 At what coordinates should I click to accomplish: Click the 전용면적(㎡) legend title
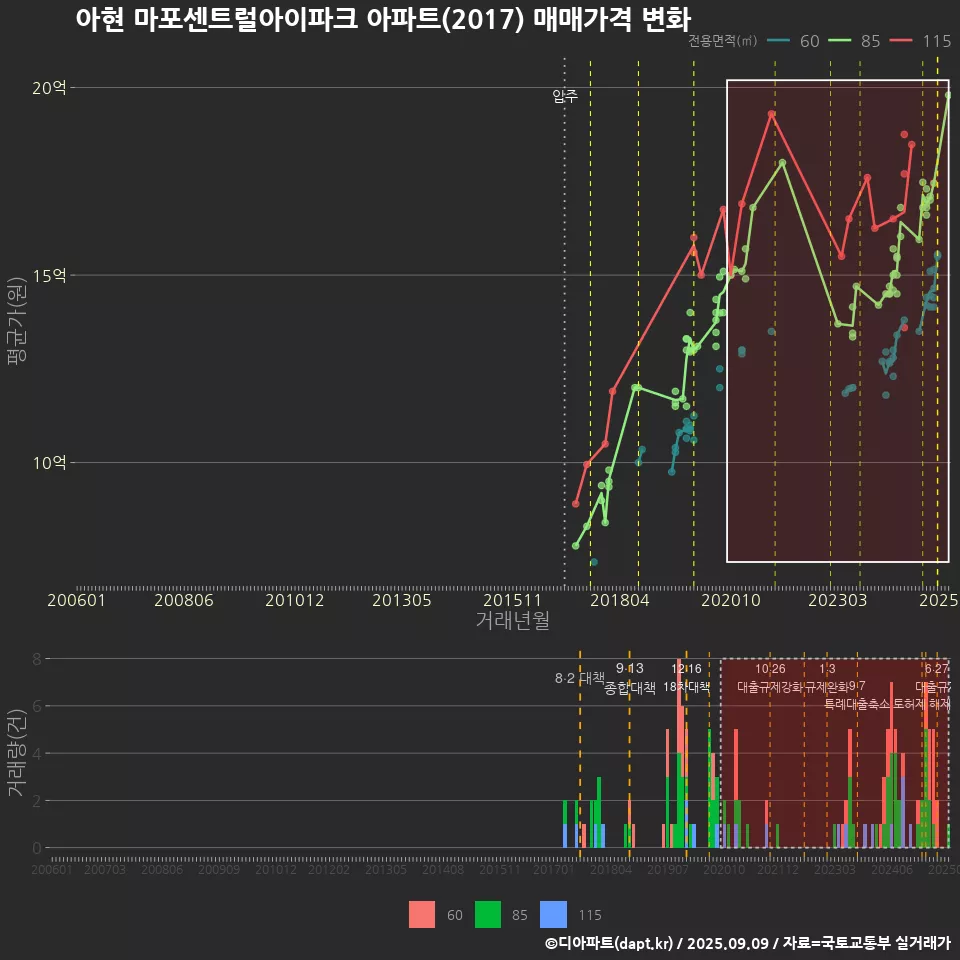click(x=722, y=41)
